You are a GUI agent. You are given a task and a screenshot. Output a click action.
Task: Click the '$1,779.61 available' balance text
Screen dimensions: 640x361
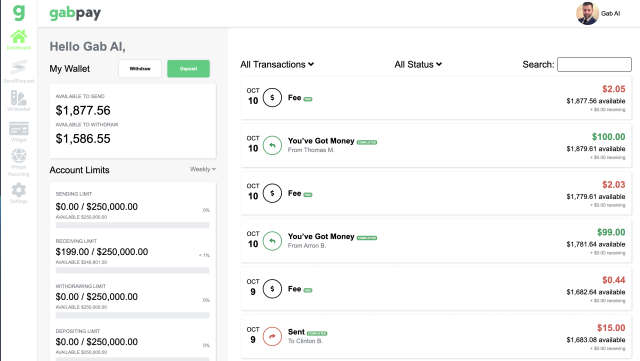click(596, 196)
